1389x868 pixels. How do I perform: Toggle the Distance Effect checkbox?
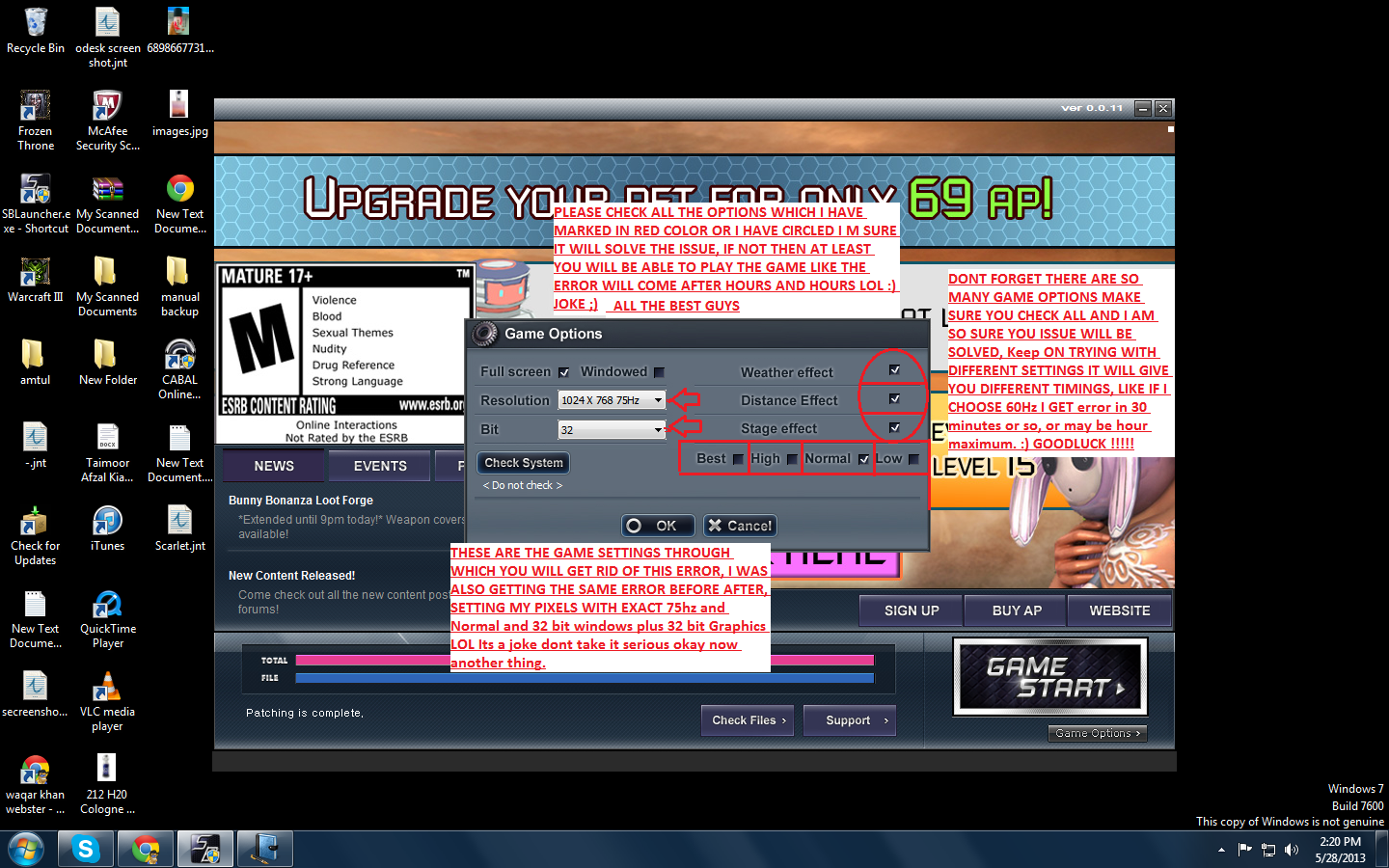point(894,398)
